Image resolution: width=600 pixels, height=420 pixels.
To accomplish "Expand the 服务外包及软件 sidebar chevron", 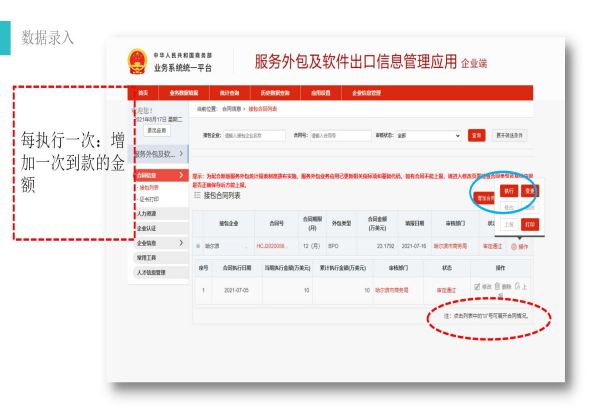I will pyautogui.click(x=181, y=153).
